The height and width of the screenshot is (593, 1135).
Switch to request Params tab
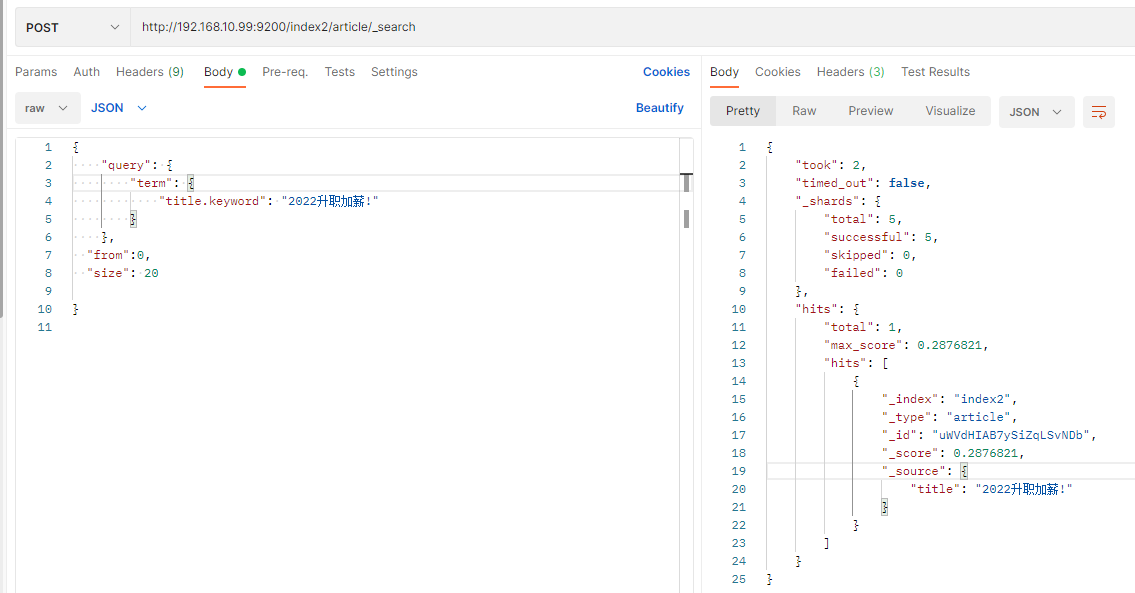(36, 72)
